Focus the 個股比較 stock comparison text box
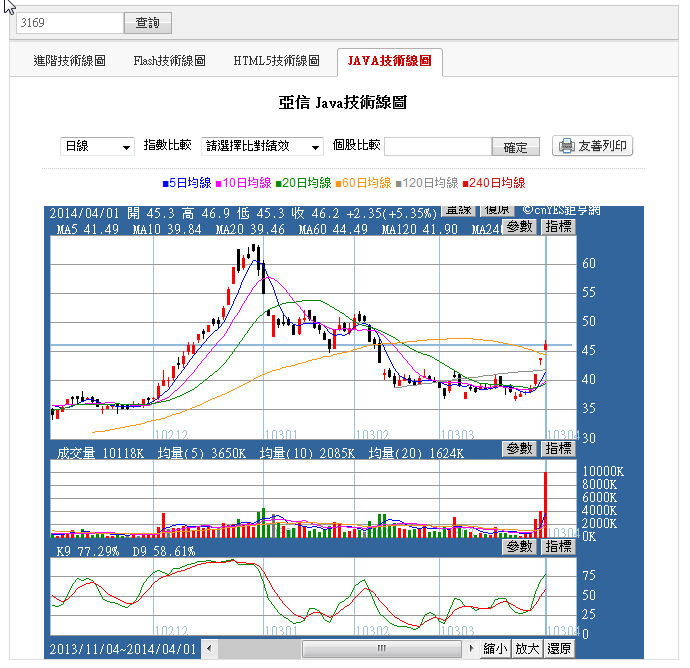 [x=438, y=146]
